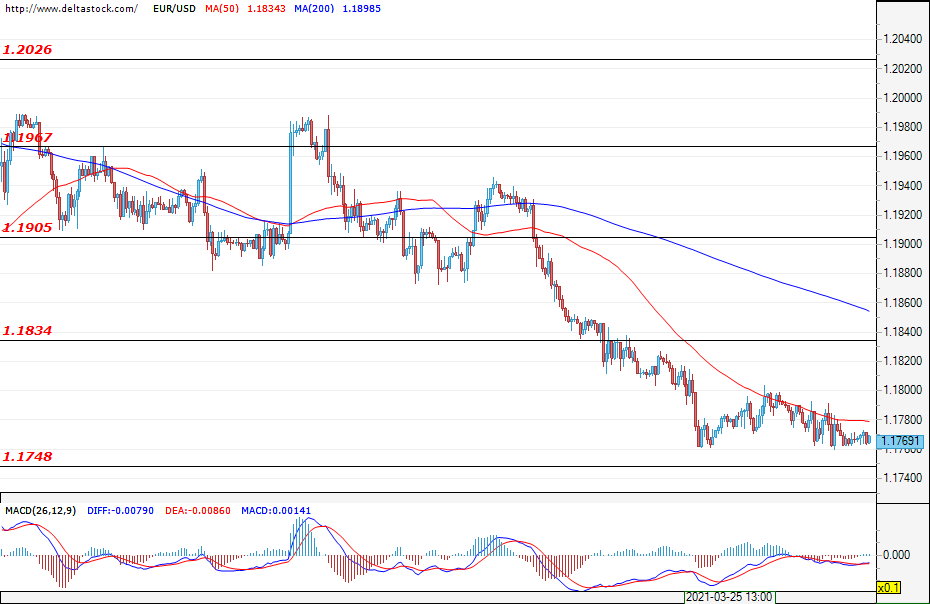This screenshot has height=604, width=930.
Task: Click the MA(200) value 1.18985
Action: click(x=362, y=8)
